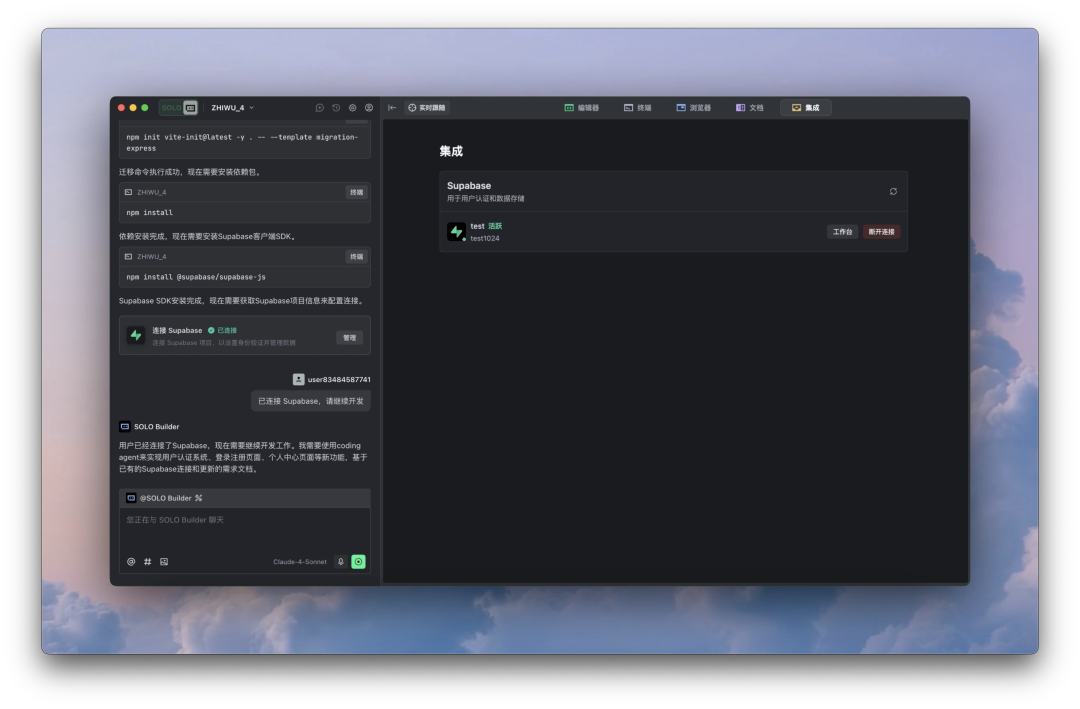Insert a mention with the @ icon
The width and height of the screenshot is (1080, 709).
pyautogui.click(x=131, y=562)
